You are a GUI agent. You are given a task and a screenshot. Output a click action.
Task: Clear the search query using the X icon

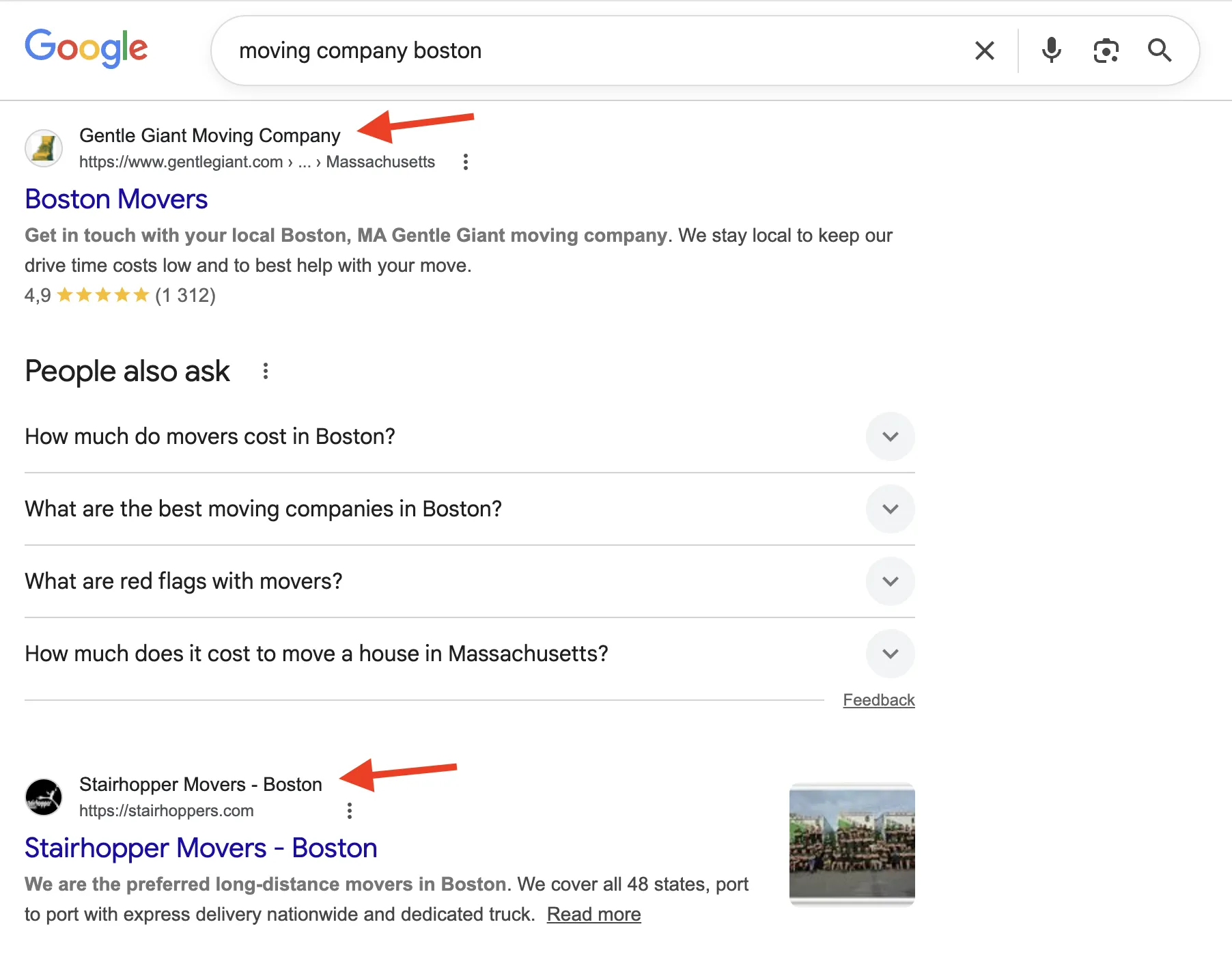click(984, 50)
